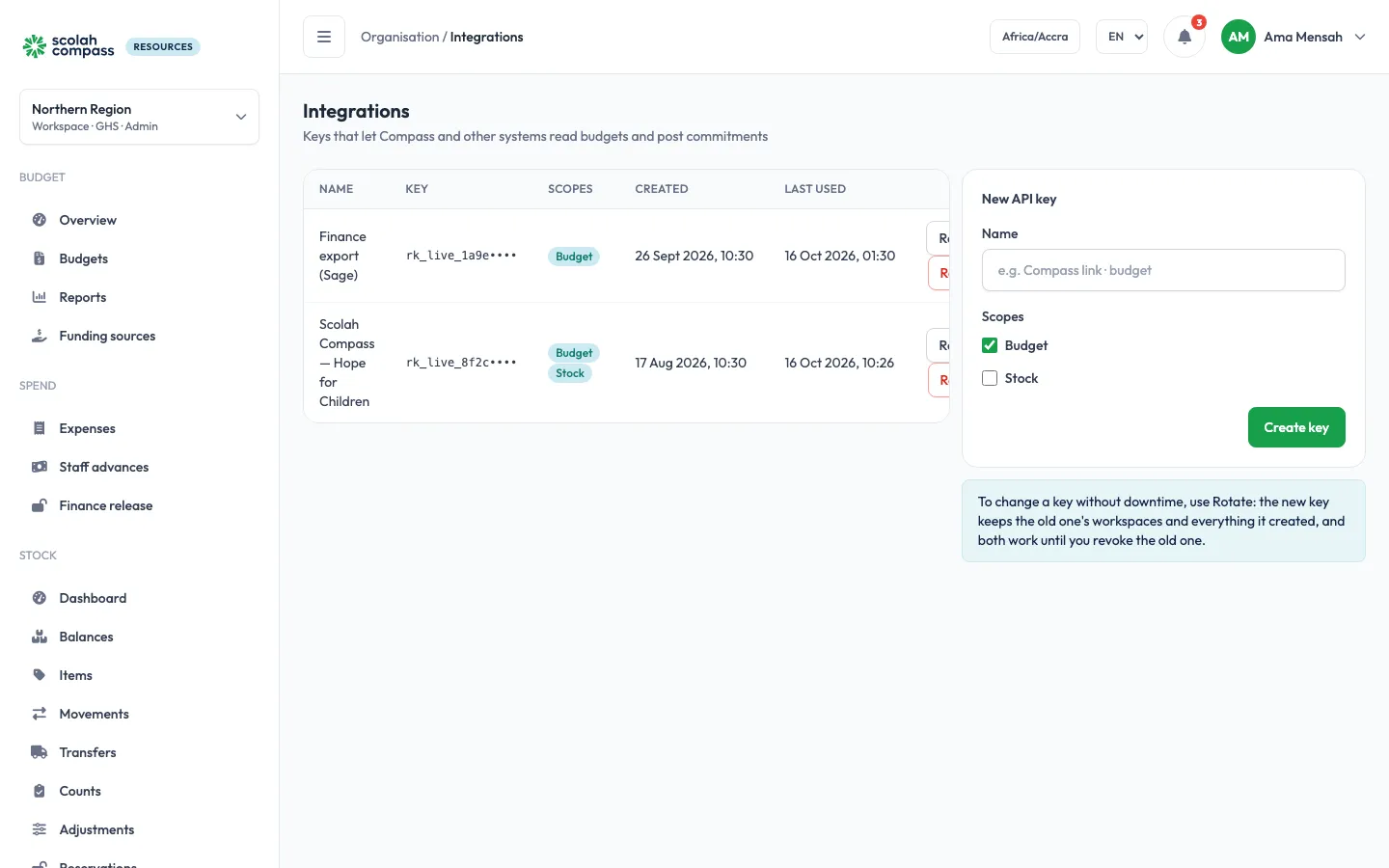Click the CREATED column header
The height and width of the screenshot is (868, 1389).
[662, 189]
